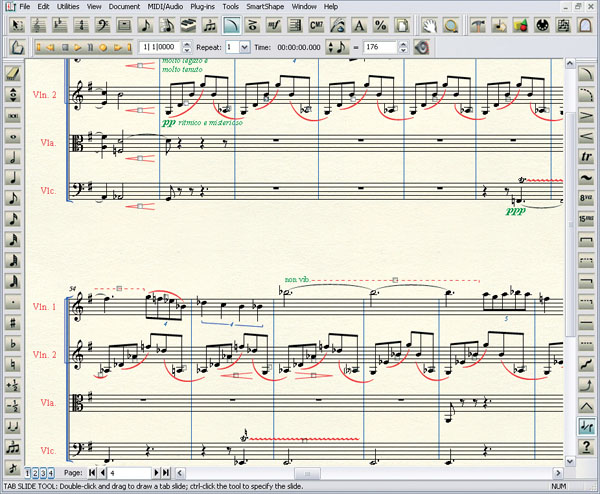Open the speaker playback settings
This screenshot has height=494, width=600.
pyautogui.click(x=421, y=47)
